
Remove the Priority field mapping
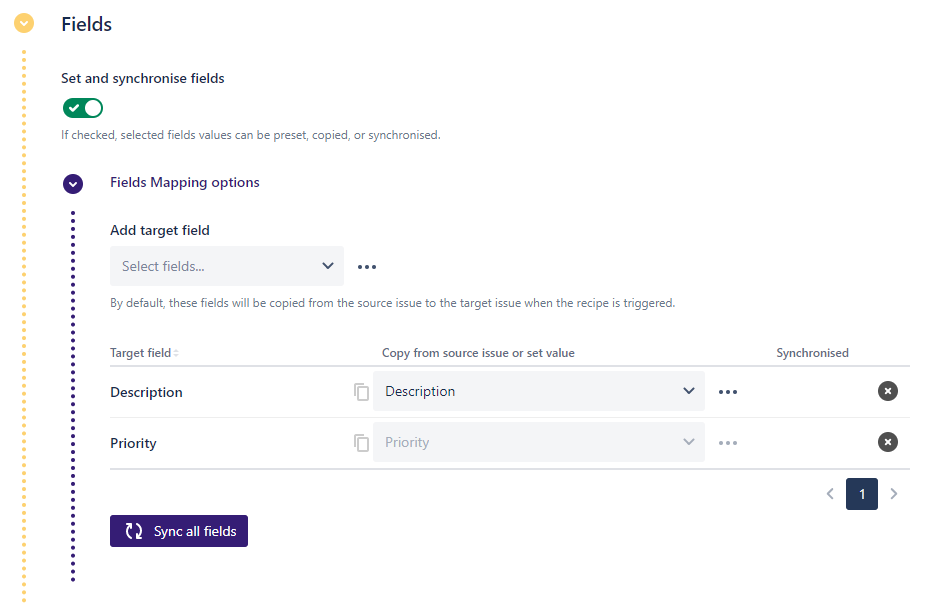point(887,442)
